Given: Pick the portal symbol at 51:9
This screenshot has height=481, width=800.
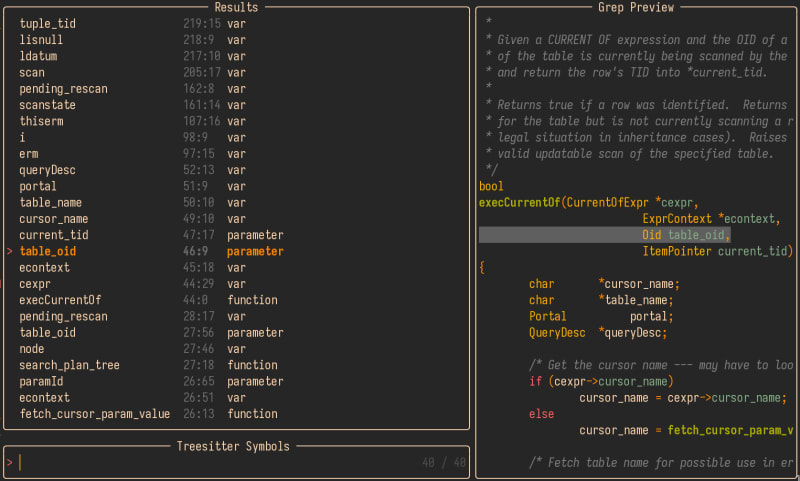Looking at the screenshot, I should pos(38,186).
